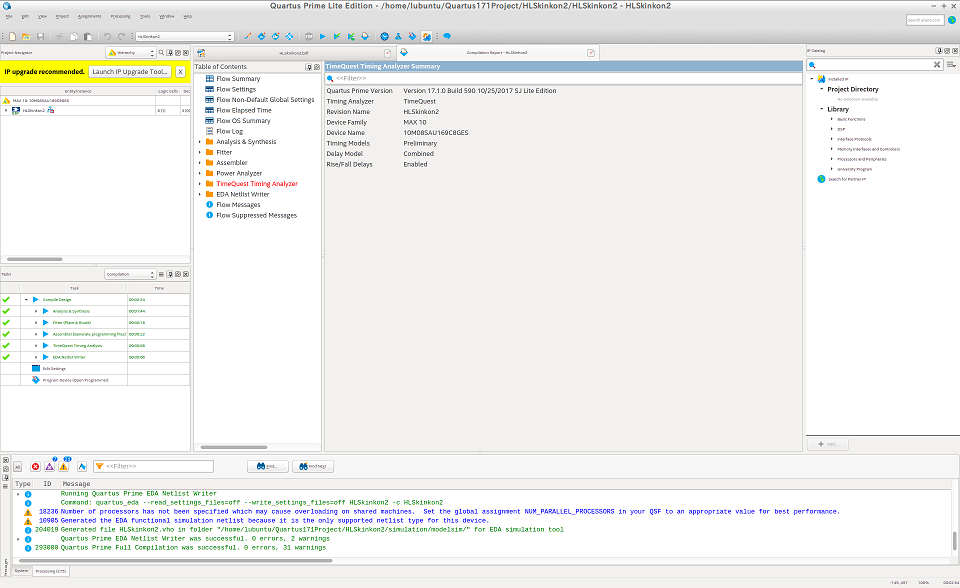Switch to the HLSkinkon2.bdf tab

tap(294, 53)
